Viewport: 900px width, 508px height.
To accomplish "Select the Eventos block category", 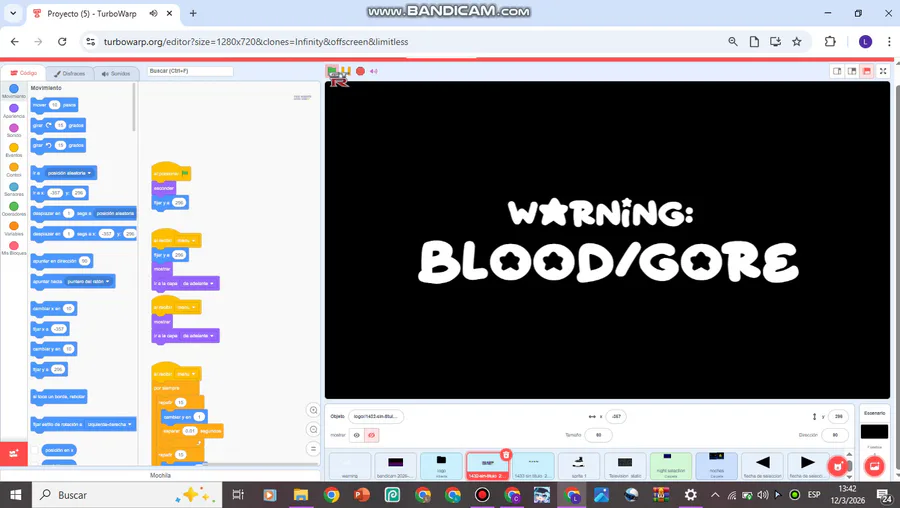I will 14,150.
